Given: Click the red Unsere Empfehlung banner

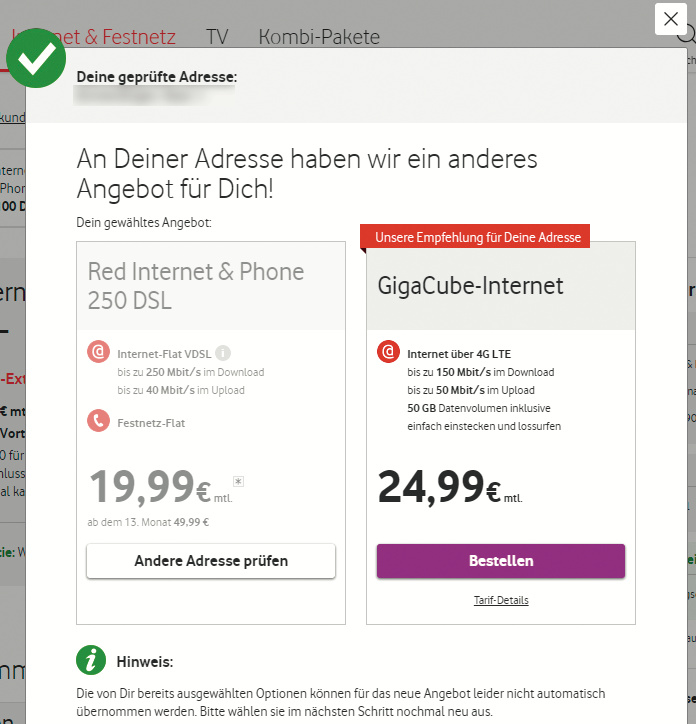Looking at the screenshot, I should coord(475,237).
